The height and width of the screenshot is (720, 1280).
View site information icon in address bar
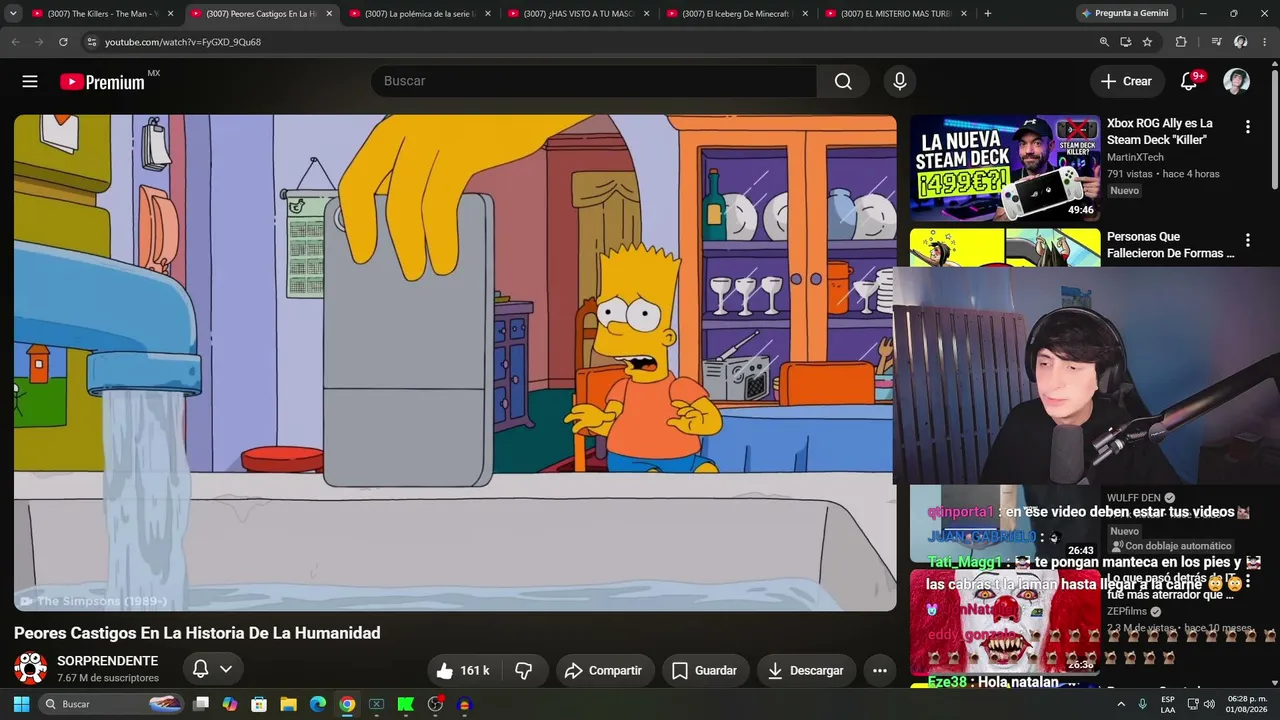pos(92,42)
